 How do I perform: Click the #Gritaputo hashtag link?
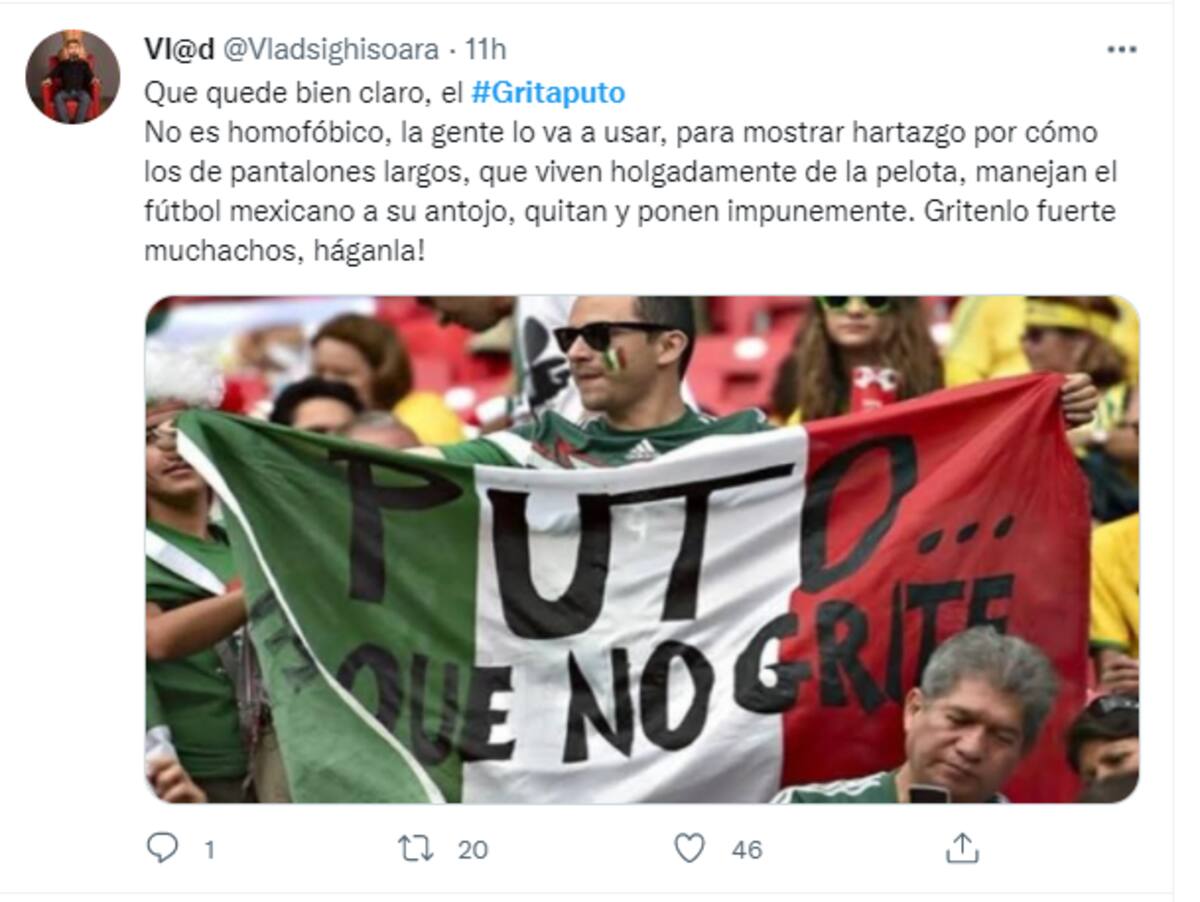pos(548,93)
